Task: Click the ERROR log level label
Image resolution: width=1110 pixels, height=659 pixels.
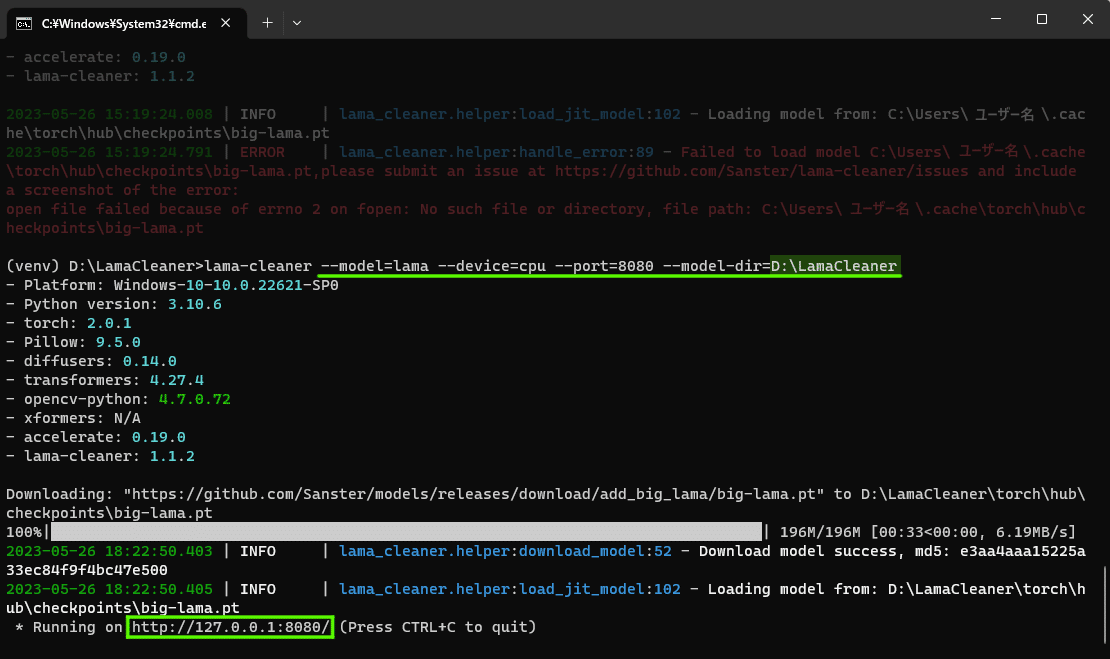Action: pyautogui.click(x=262, y=152)
